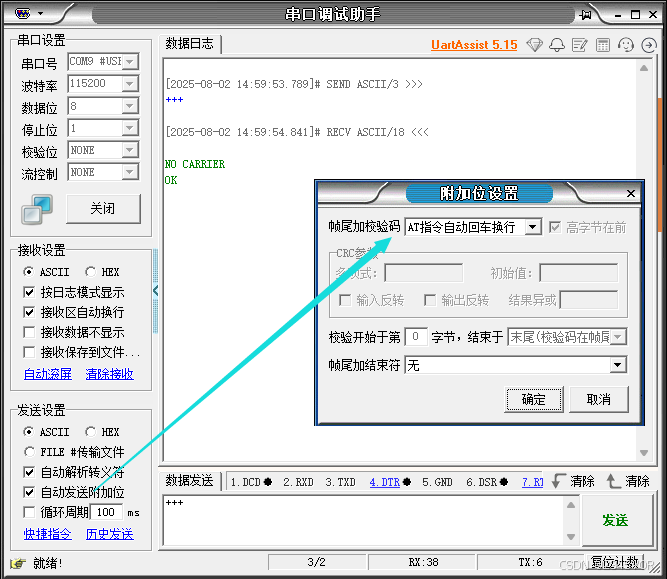Toggle the 7.RI signal link

(533, 482)
